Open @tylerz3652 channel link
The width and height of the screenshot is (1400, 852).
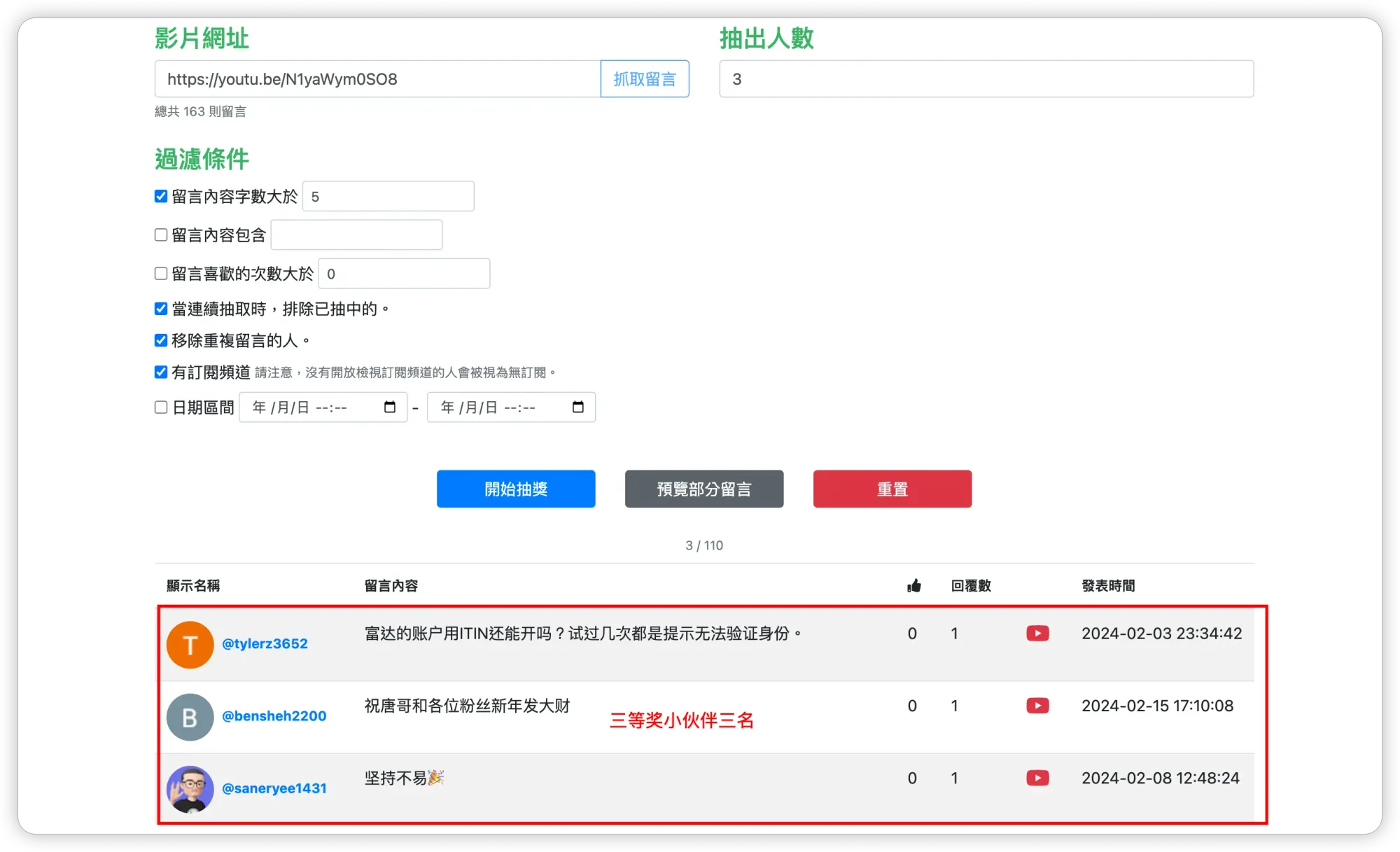pyautogui.click(x=265, y=643)
